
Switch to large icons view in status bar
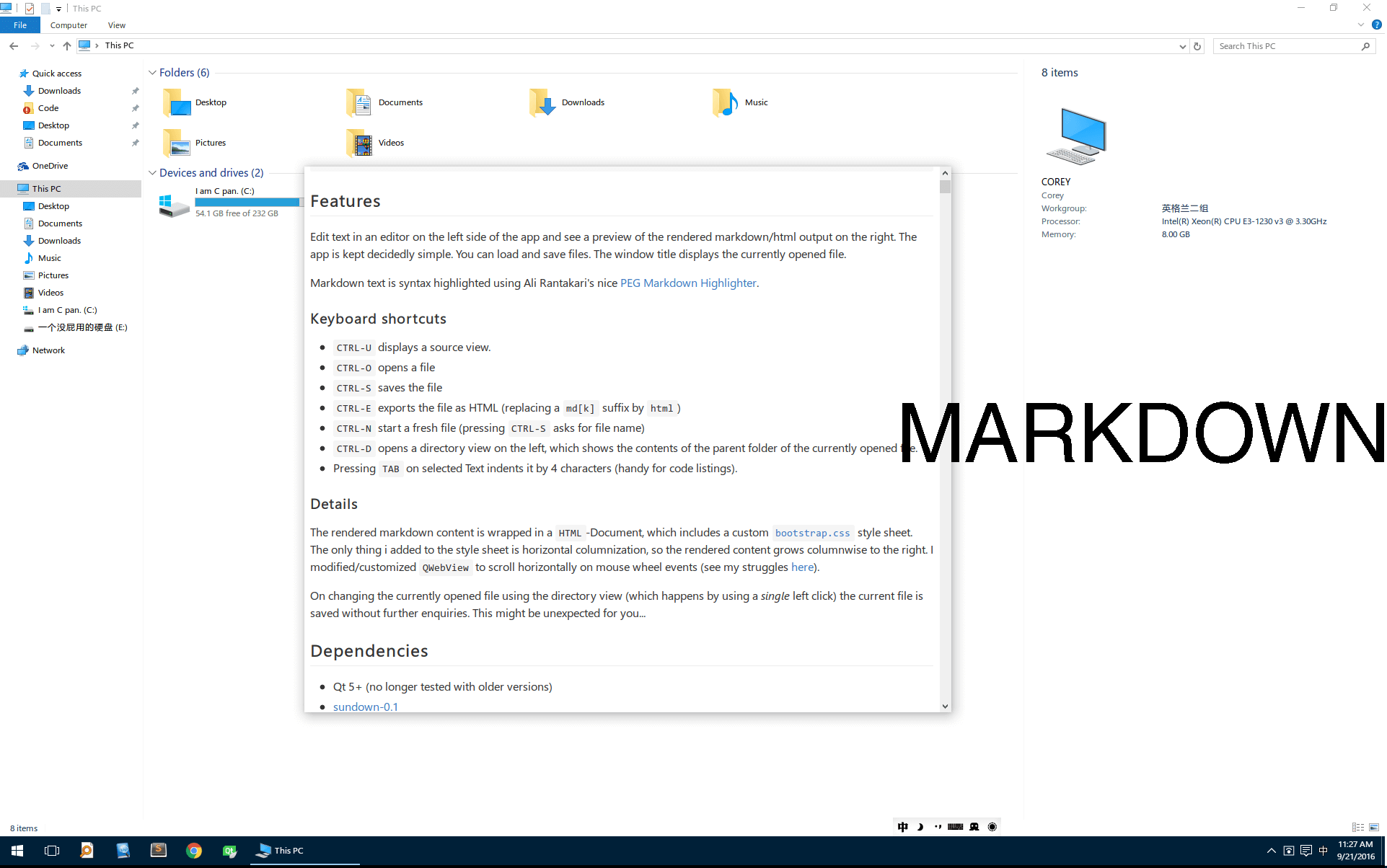1374,828
